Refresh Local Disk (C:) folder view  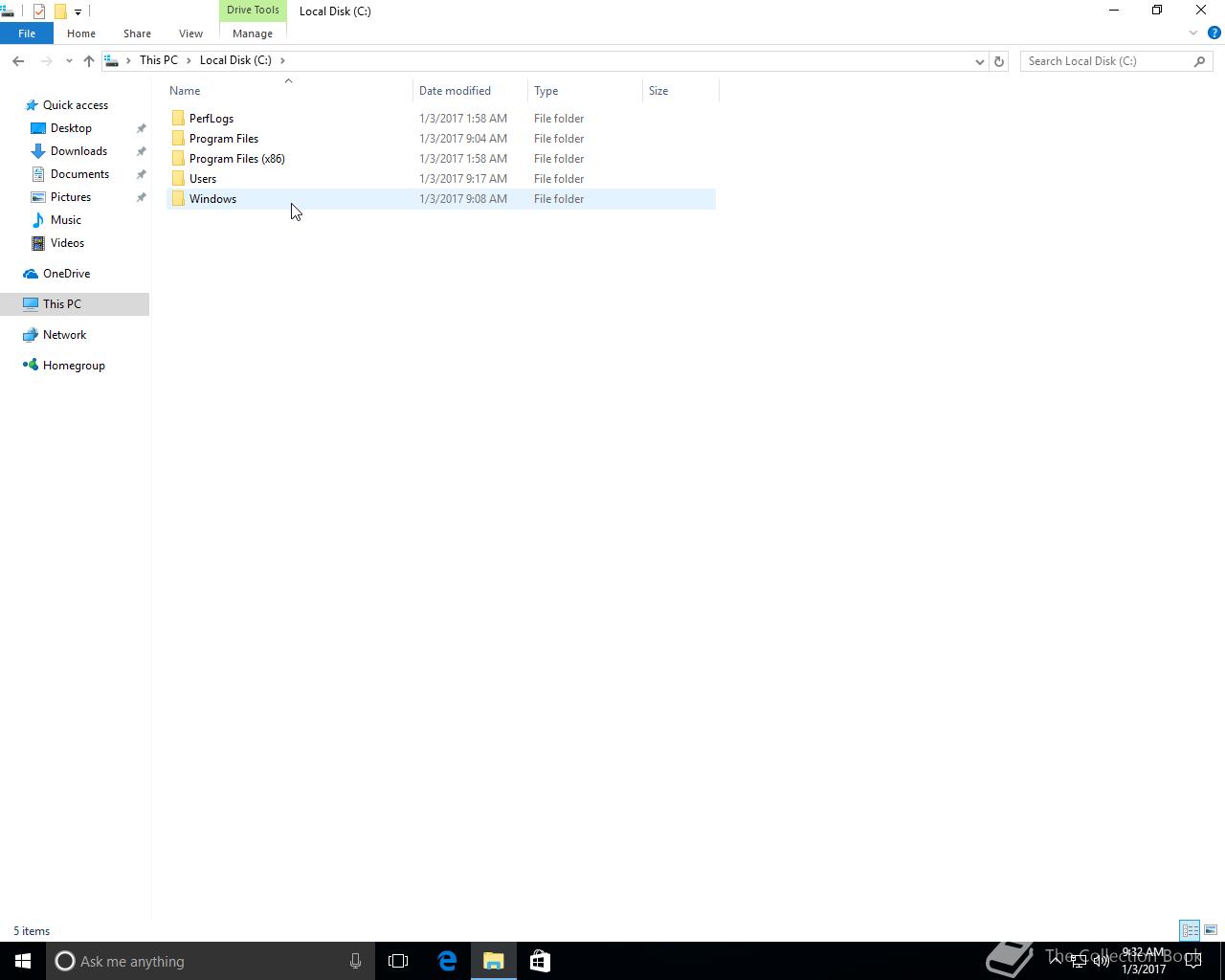coord(998,61)
